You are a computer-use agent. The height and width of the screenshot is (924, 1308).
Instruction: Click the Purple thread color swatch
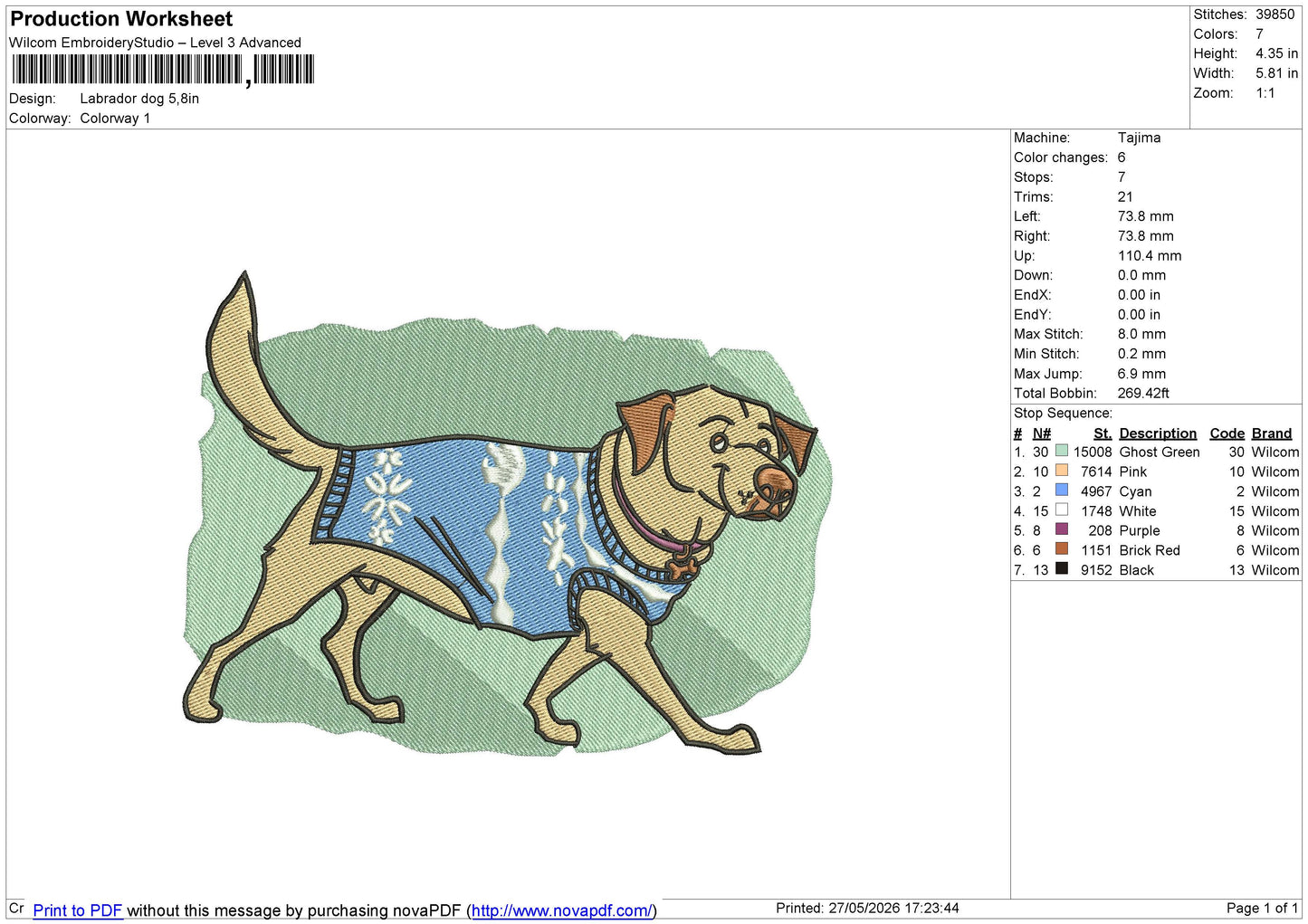point(1062,529)
